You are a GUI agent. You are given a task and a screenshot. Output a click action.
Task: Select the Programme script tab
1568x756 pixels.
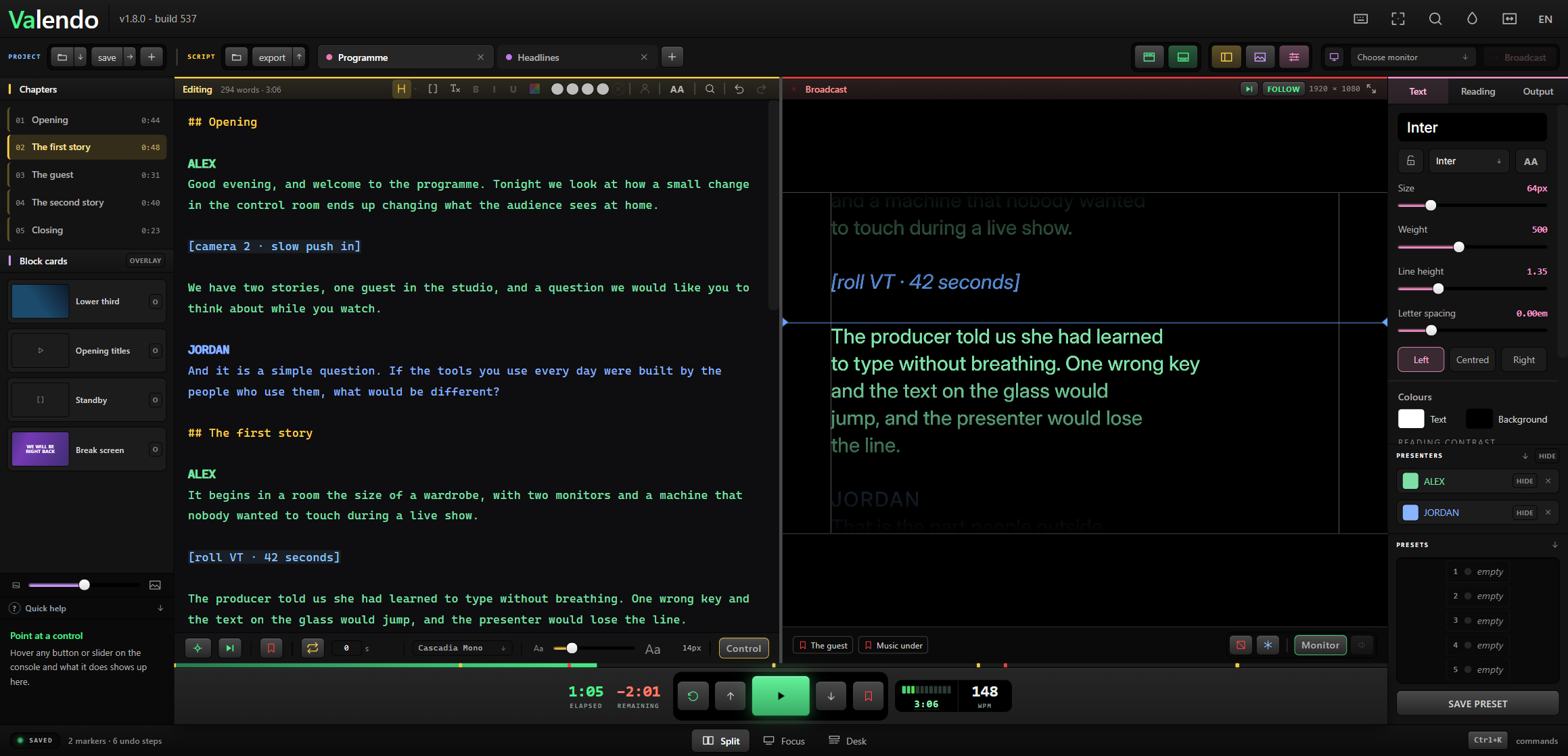click(405, 57)
